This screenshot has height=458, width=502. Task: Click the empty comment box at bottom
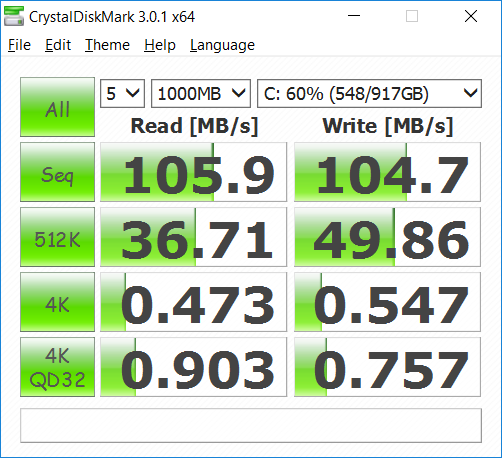point(251,426)
